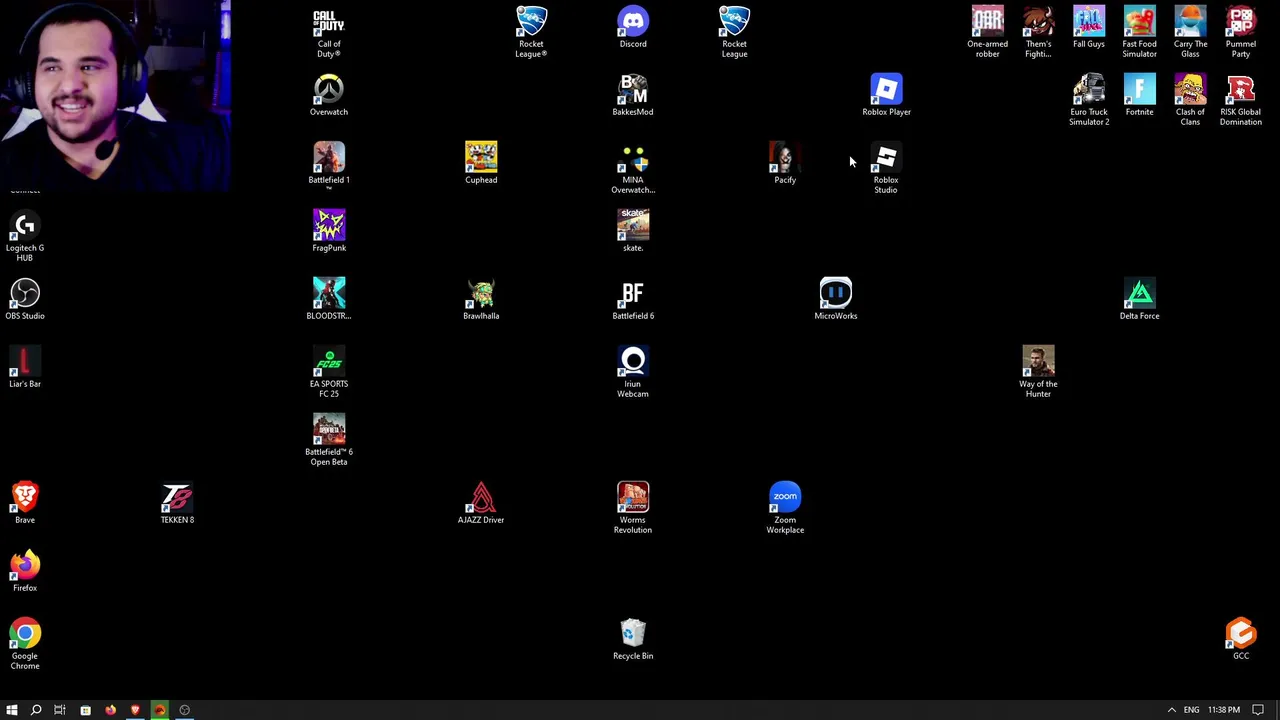Open the Rocket League shortcut right of Discord
Screen dimensions: 1280x720
coord(735,32)
